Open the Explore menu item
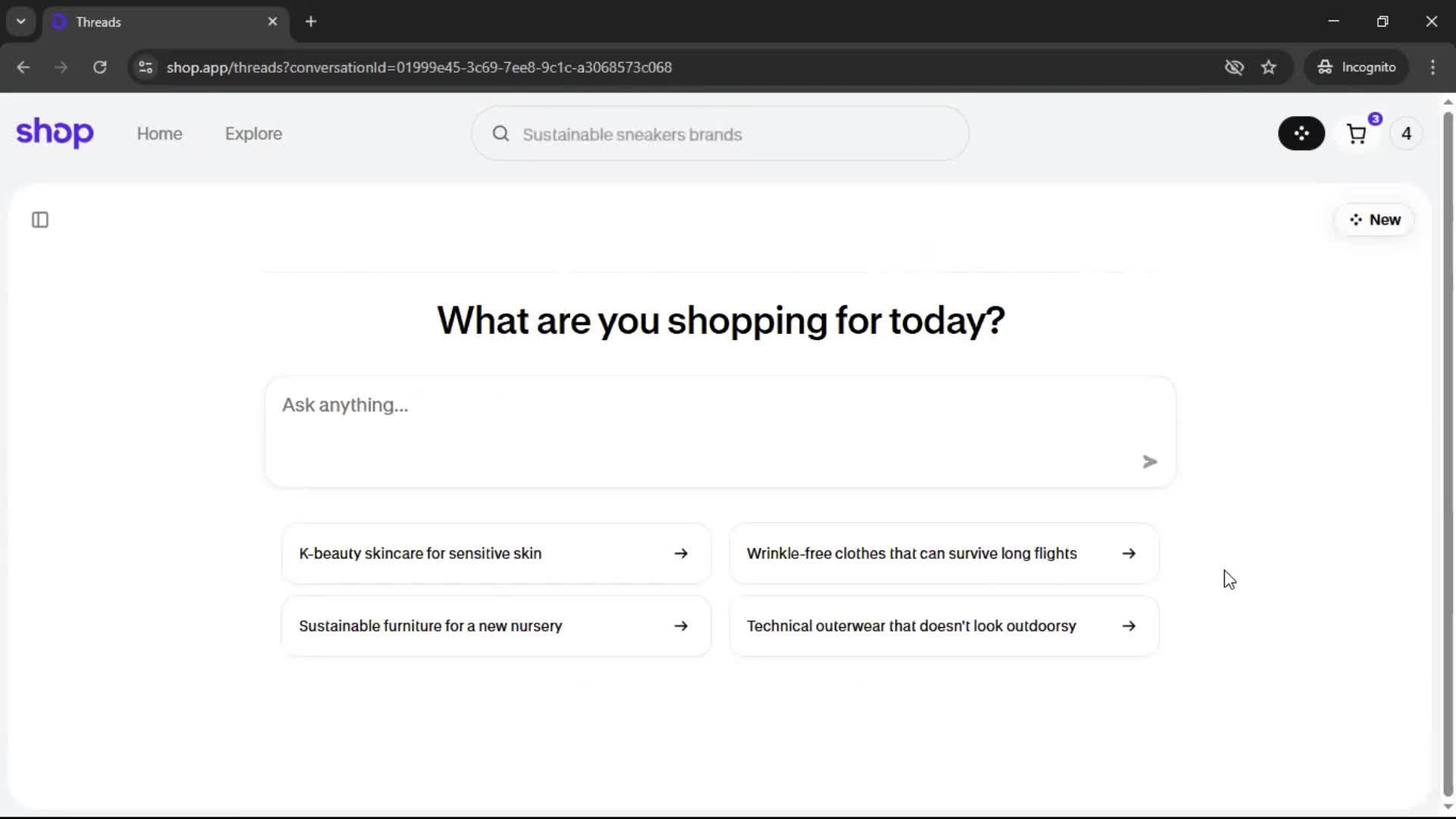This screenshot has width=1456, height=819. [253, 133]
